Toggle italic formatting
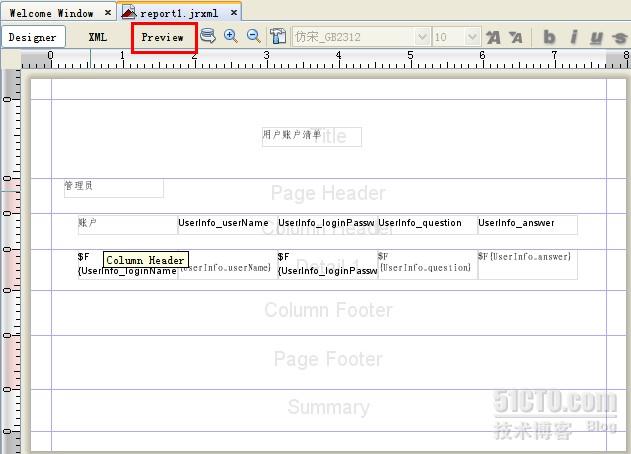This screenshot has width=631, height=454. coord(573,37)
